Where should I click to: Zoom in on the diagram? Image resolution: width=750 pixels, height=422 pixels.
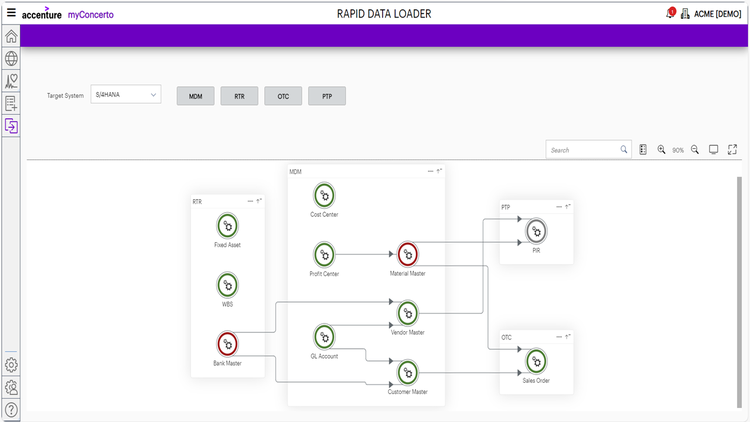click(661, 150)
